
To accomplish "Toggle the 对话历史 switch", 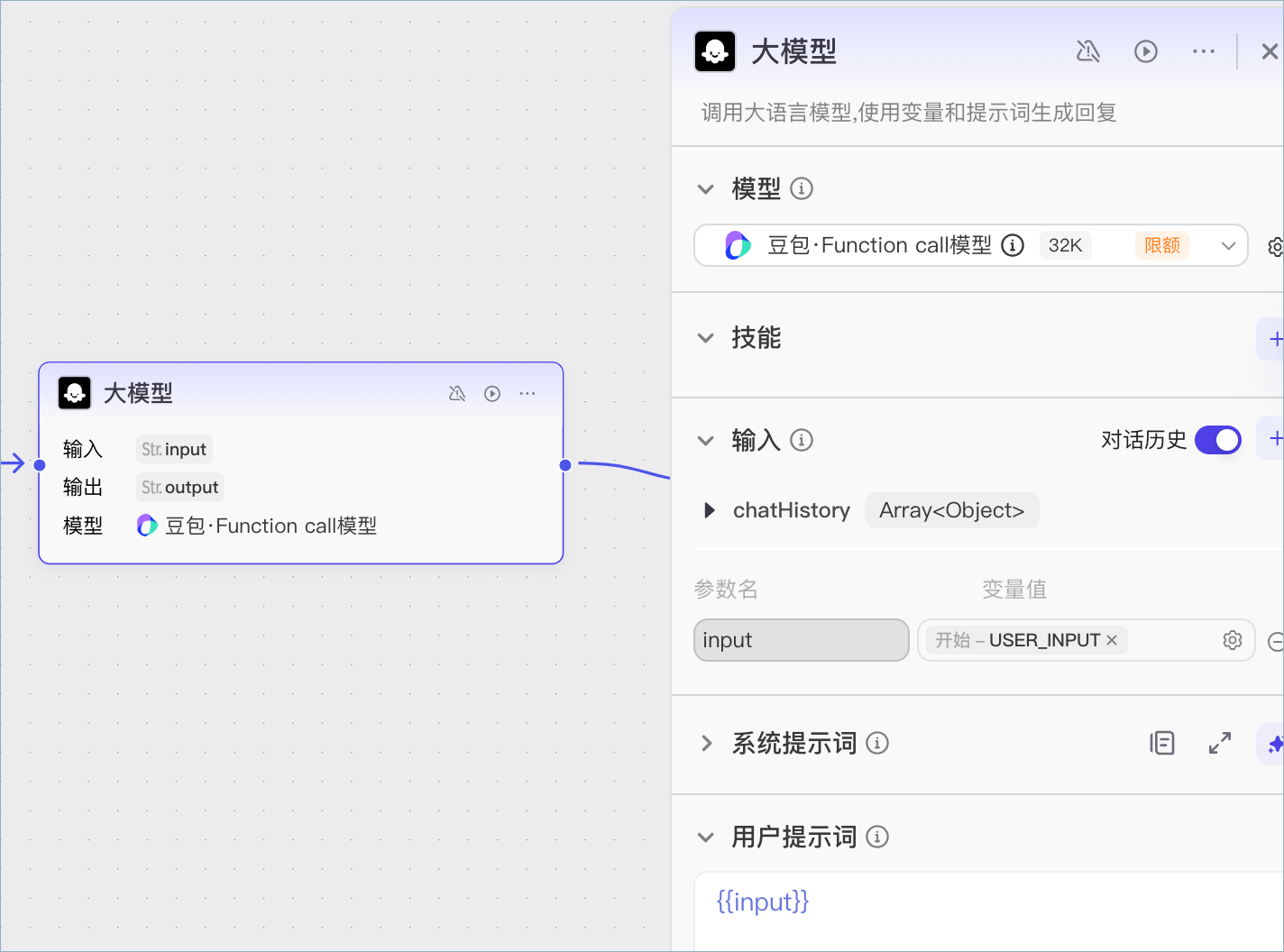I will click(1218, 440).
